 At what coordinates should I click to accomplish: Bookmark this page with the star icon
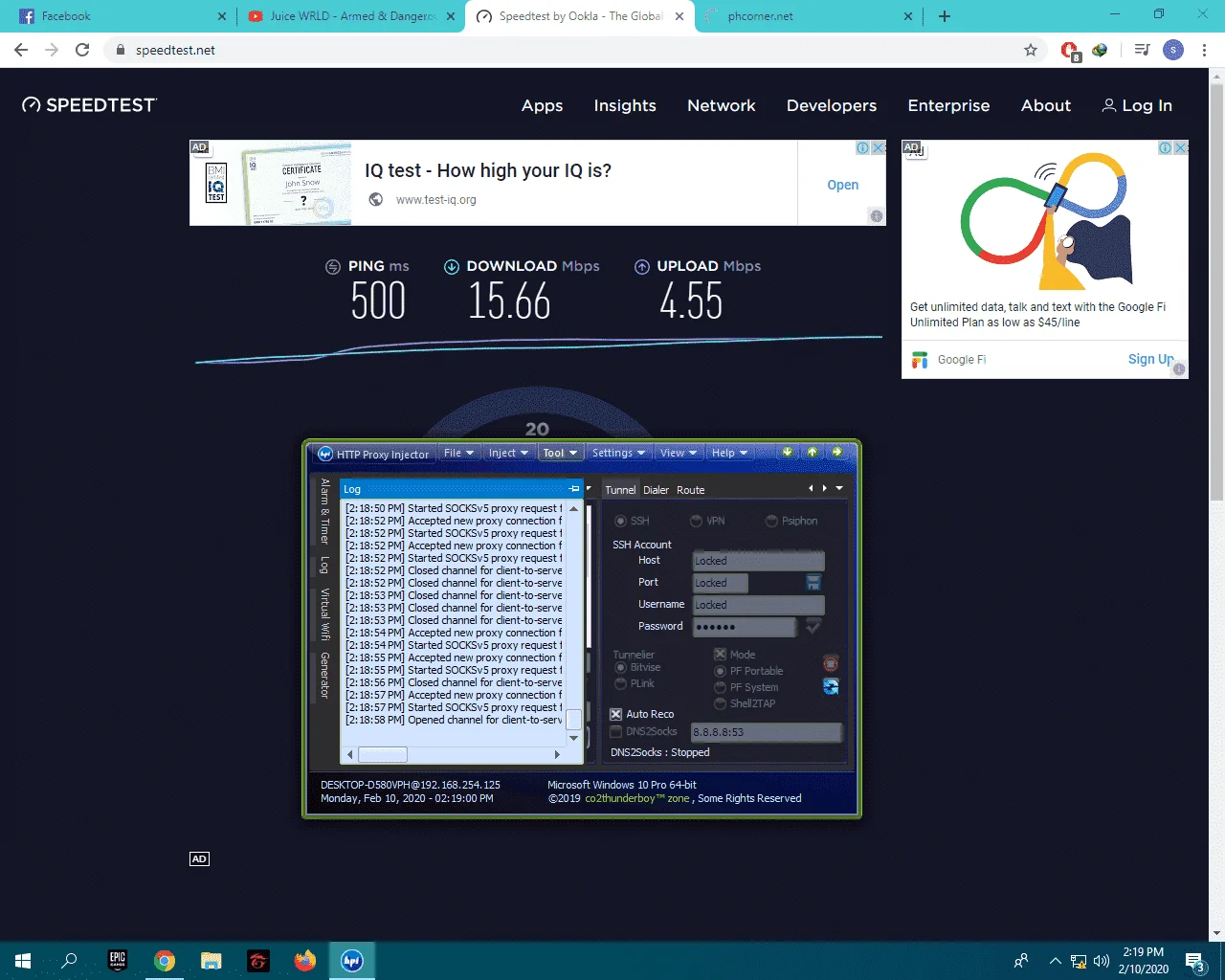click(1031, 50)
